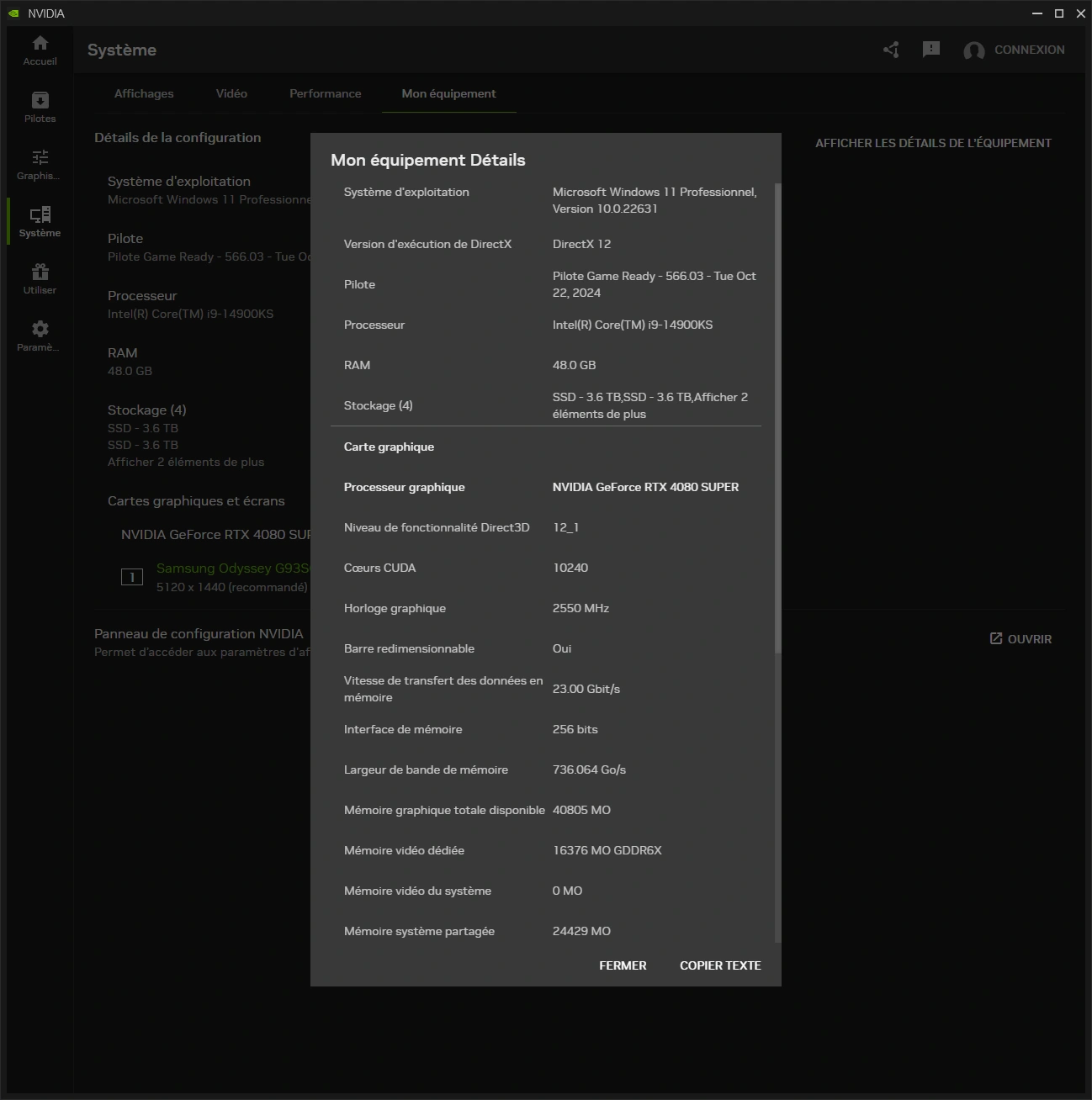Switch to the Performance tab
1092x1100 pixels.
click(326, 93)
